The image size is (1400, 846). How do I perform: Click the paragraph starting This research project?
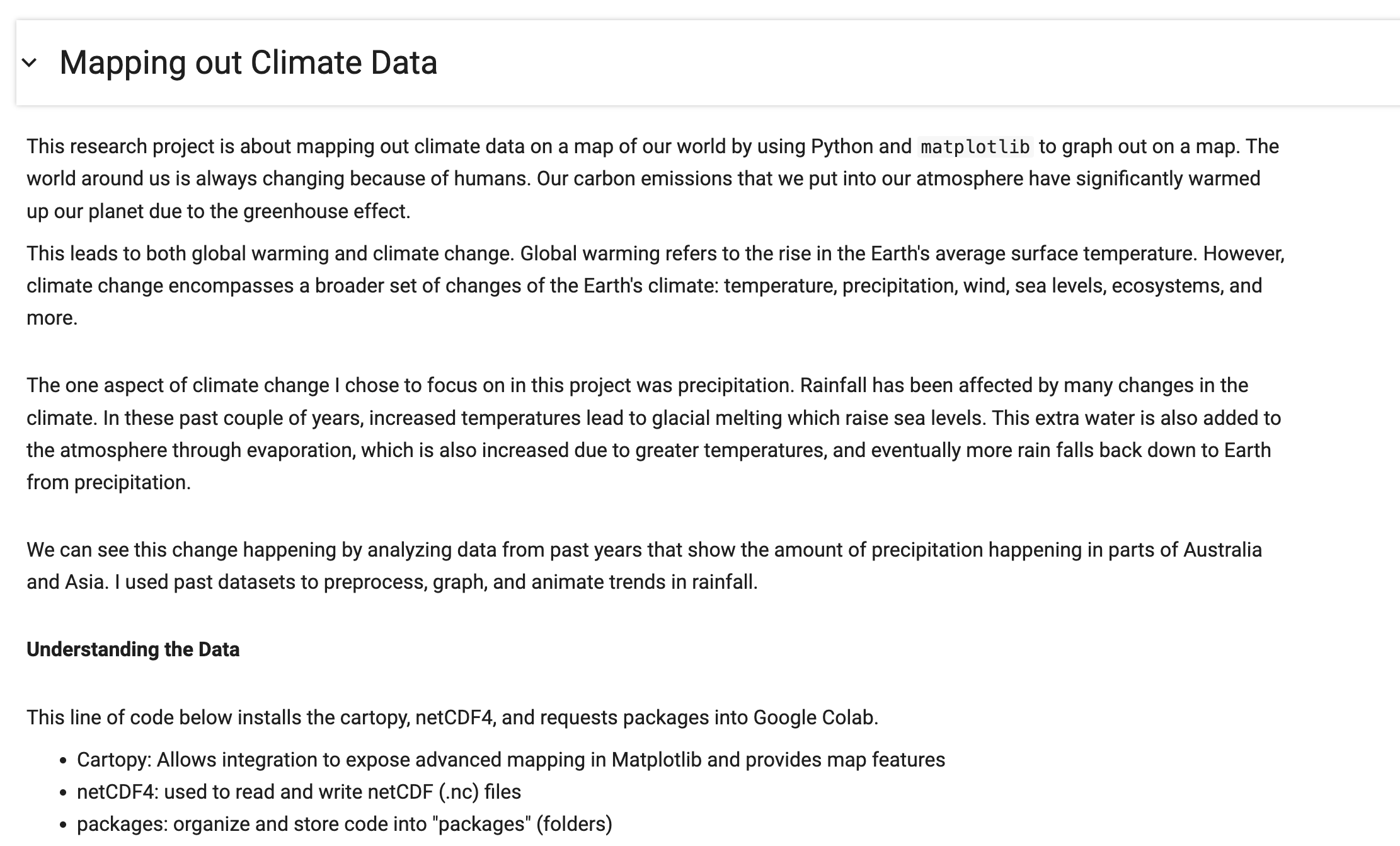pos(643,178)
